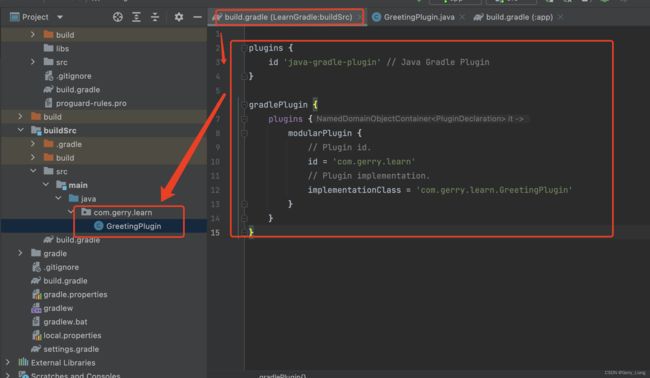
Task: Open the proguard-rules.pro file
Action: 91,103
